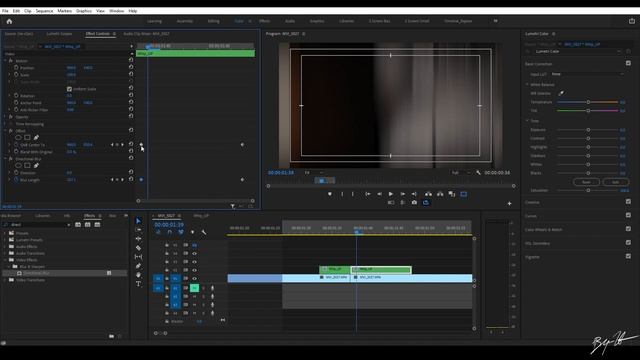Select the Type tool
This screenshot has width=640, height=360.
click(138, 284)
